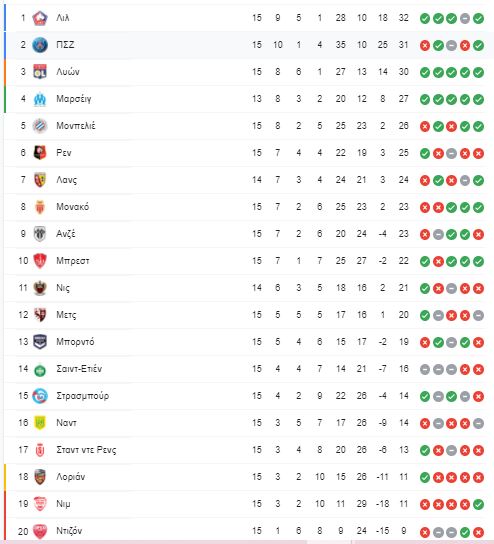This screenshot has height=544, width=494.
Task: Click Νιμ's latest green win indicator
Action: [478, 504]
